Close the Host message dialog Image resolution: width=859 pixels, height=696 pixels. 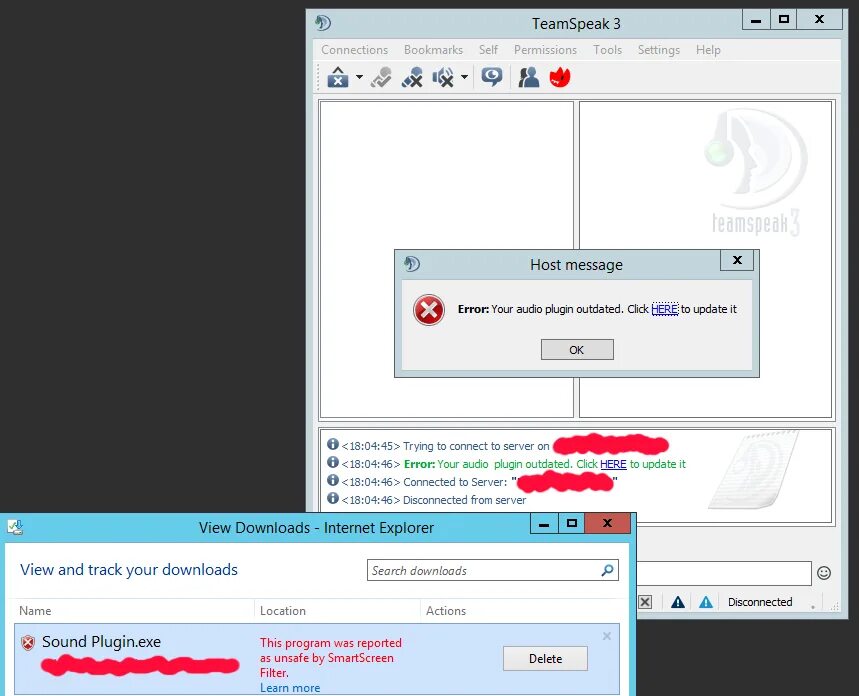click(737, 260)
